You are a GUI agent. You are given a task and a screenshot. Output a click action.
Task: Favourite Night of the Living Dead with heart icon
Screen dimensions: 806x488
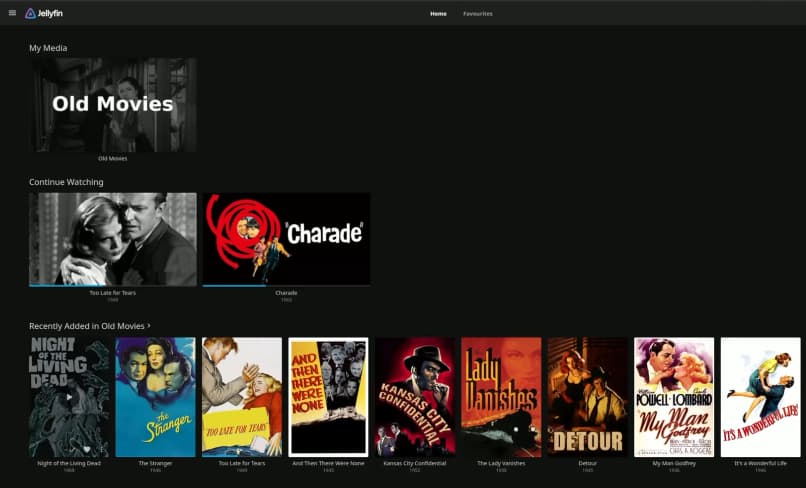tap(87, 449)
